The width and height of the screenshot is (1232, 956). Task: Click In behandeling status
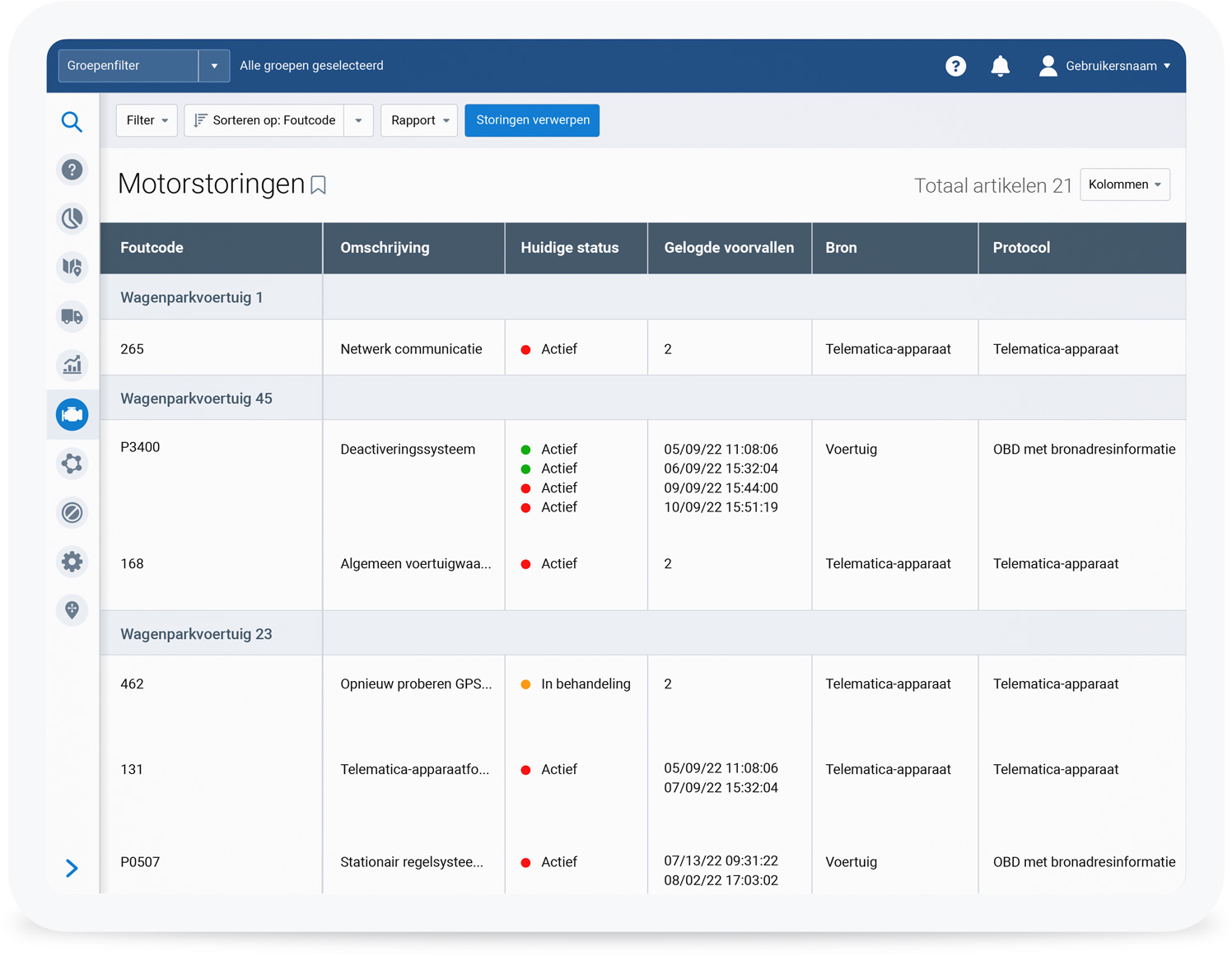586,684
